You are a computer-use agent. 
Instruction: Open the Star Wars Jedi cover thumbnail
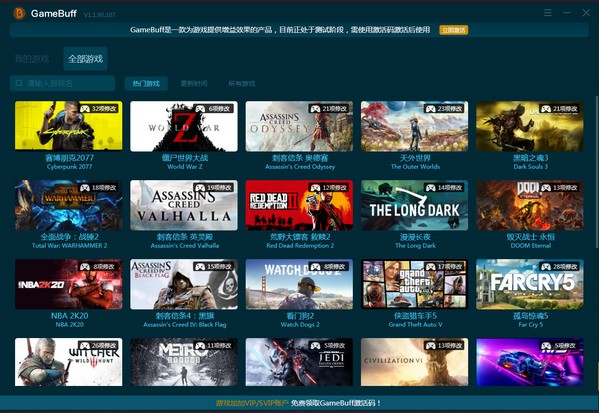click(299, 362)
